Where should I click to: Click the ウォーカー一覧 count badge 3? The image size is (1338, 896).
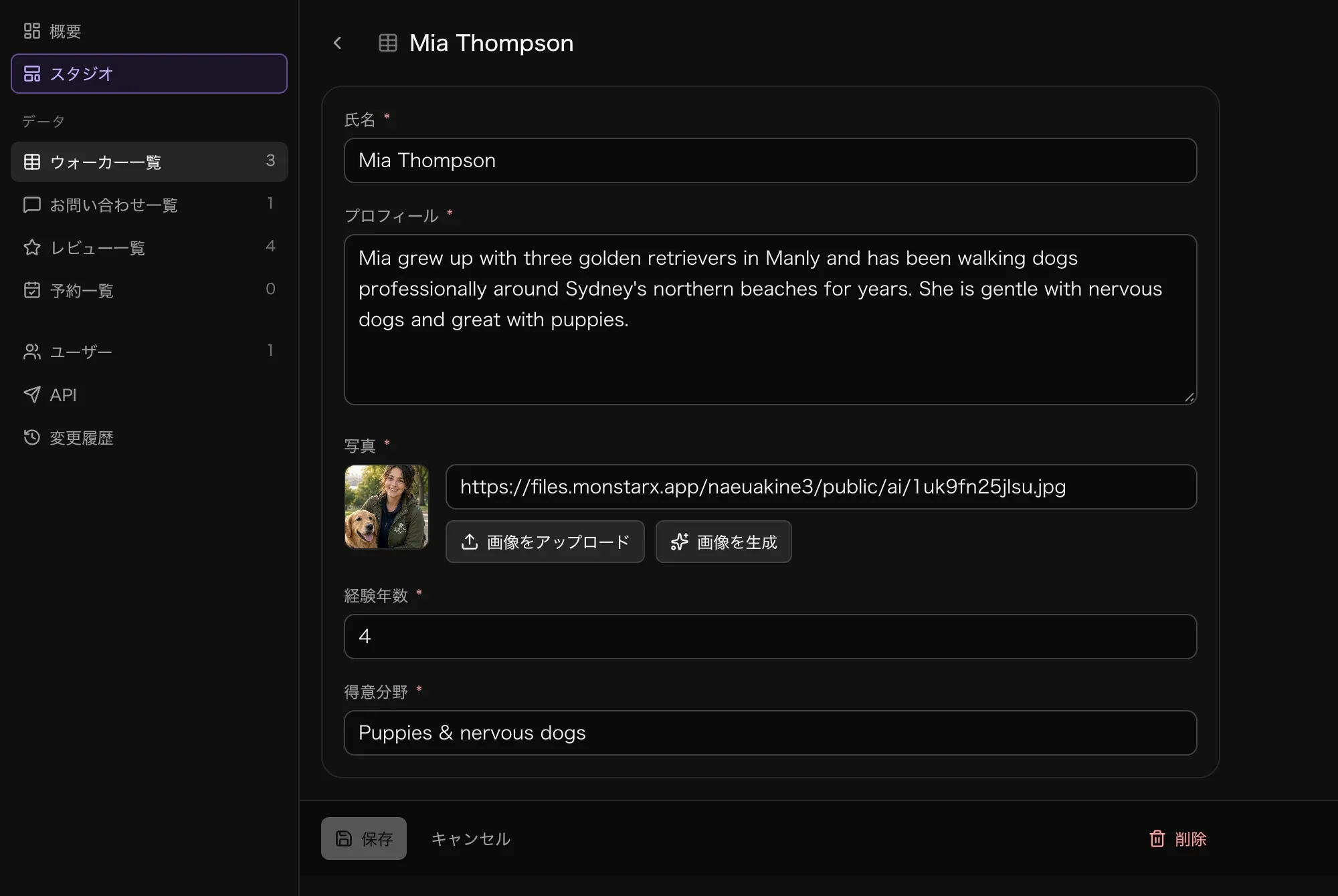[x=270, y=160]
